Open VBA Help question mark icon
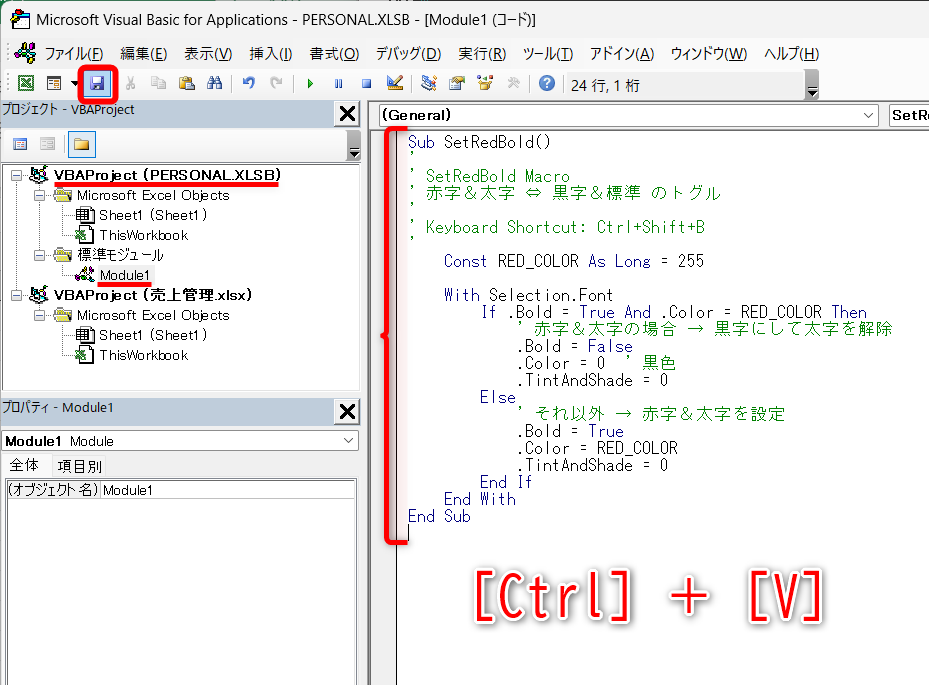Viewport: 929px width, 685px height. coord(547,83)
